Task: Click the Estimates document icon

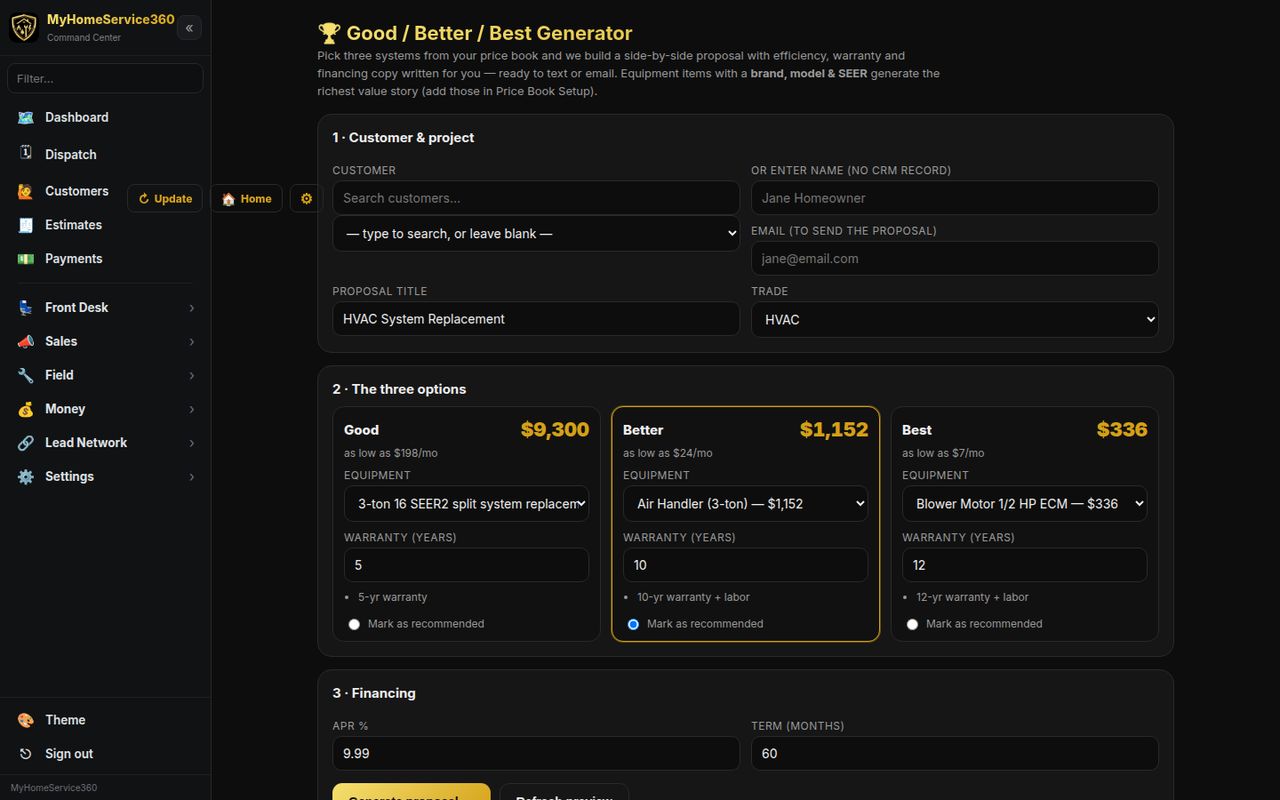Action: coord(26,225)
